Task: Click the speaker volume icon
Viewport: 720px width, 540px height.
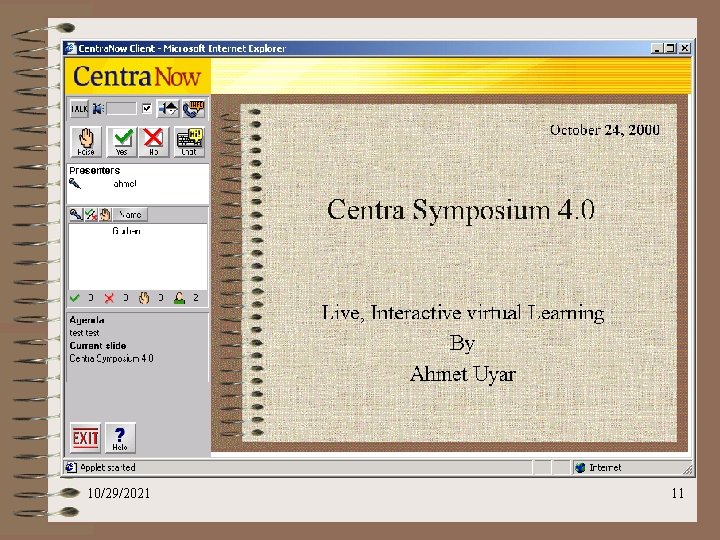Action: [x=97, y=109]
